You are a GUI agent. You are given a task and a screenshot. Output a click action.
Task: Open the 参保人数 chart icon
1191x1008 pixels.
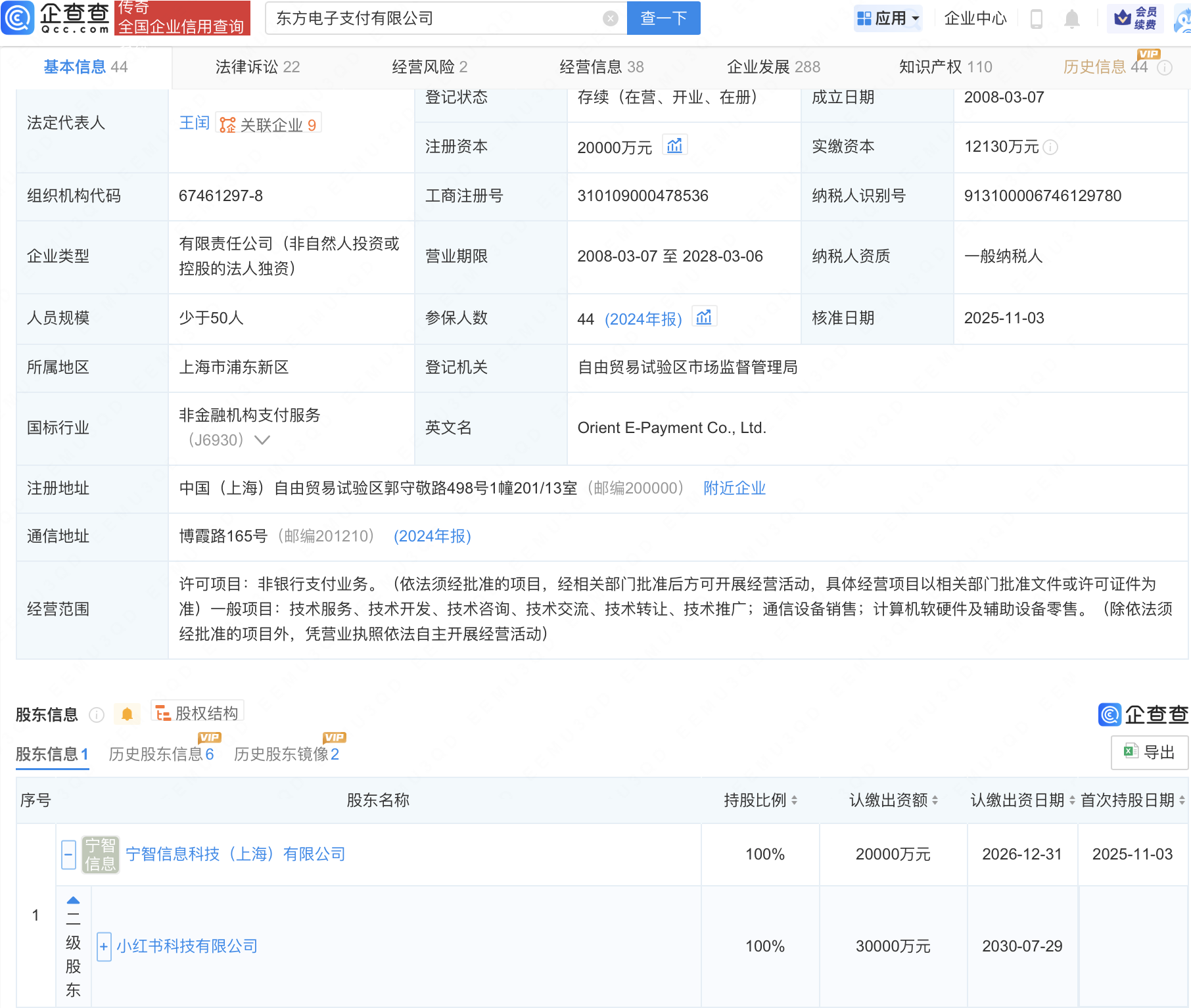[704, 317]
